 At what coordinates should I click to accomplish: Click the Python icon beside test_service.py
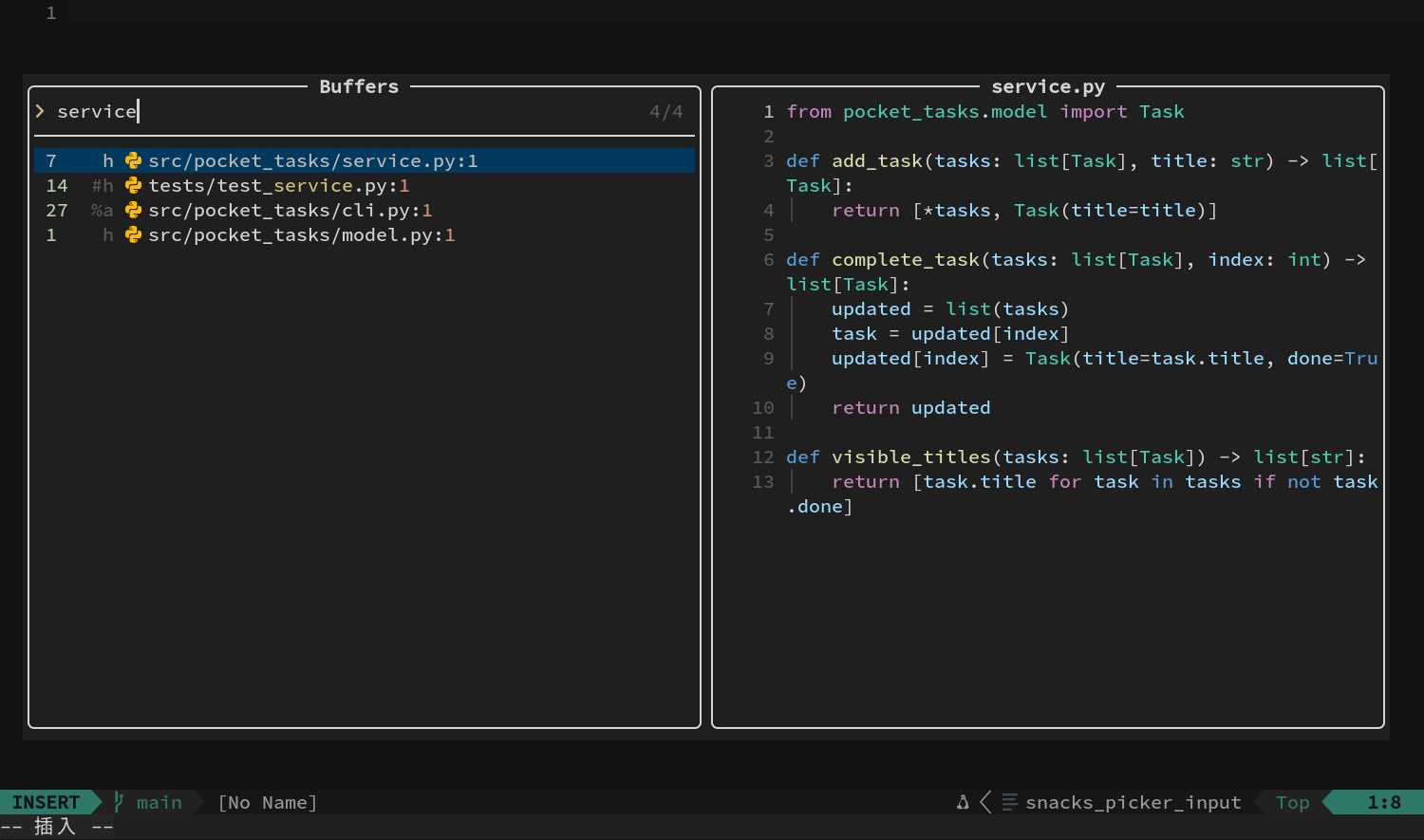click(x=133, y=185)
